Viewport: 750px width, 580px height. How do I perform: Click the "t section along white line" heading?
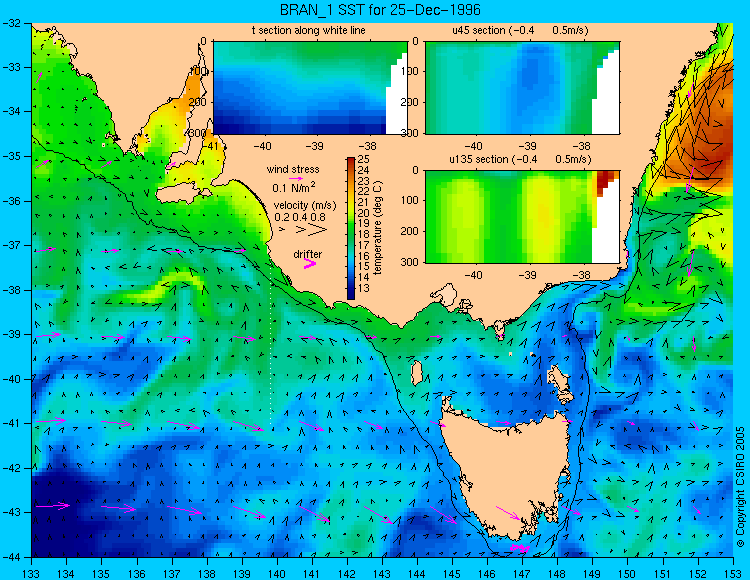(309, 31)
